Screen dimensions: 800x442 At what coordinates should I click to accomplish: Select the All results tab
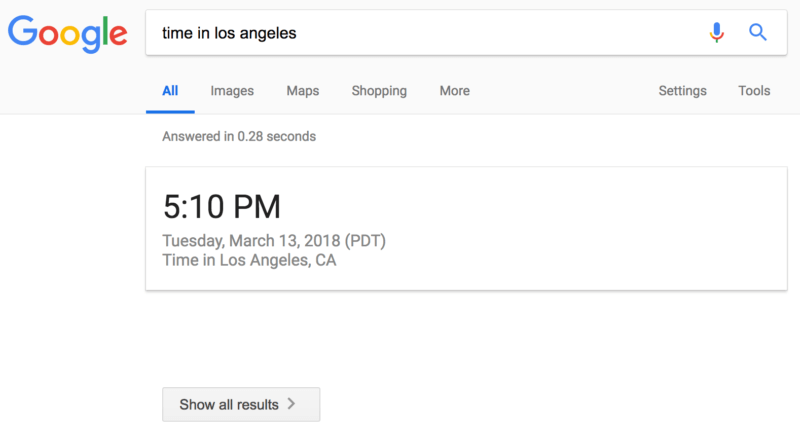pyautogui.click(x=170, y=91)
